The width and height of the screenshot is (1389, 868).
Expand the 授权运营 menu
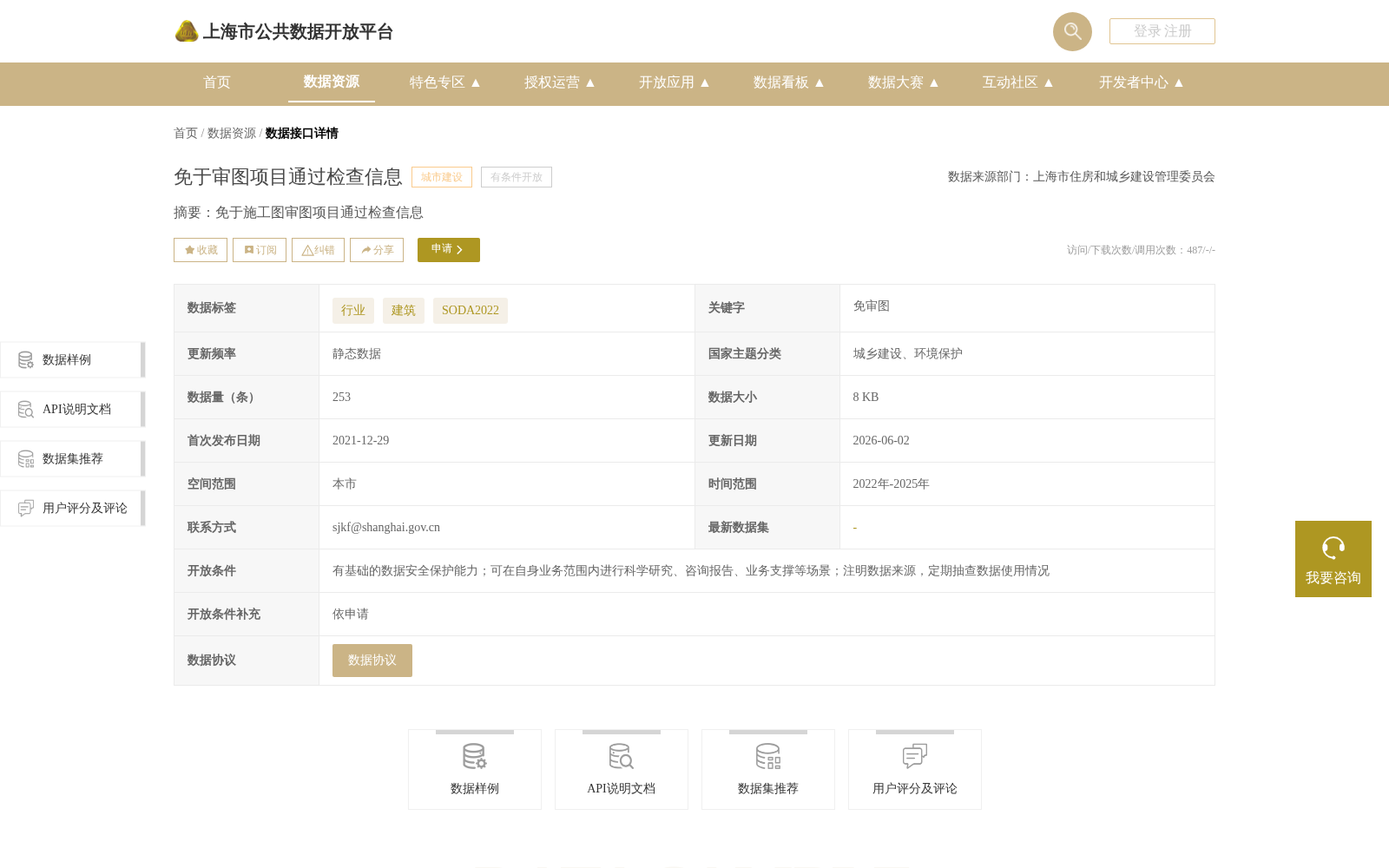click(x=560, y=82)
